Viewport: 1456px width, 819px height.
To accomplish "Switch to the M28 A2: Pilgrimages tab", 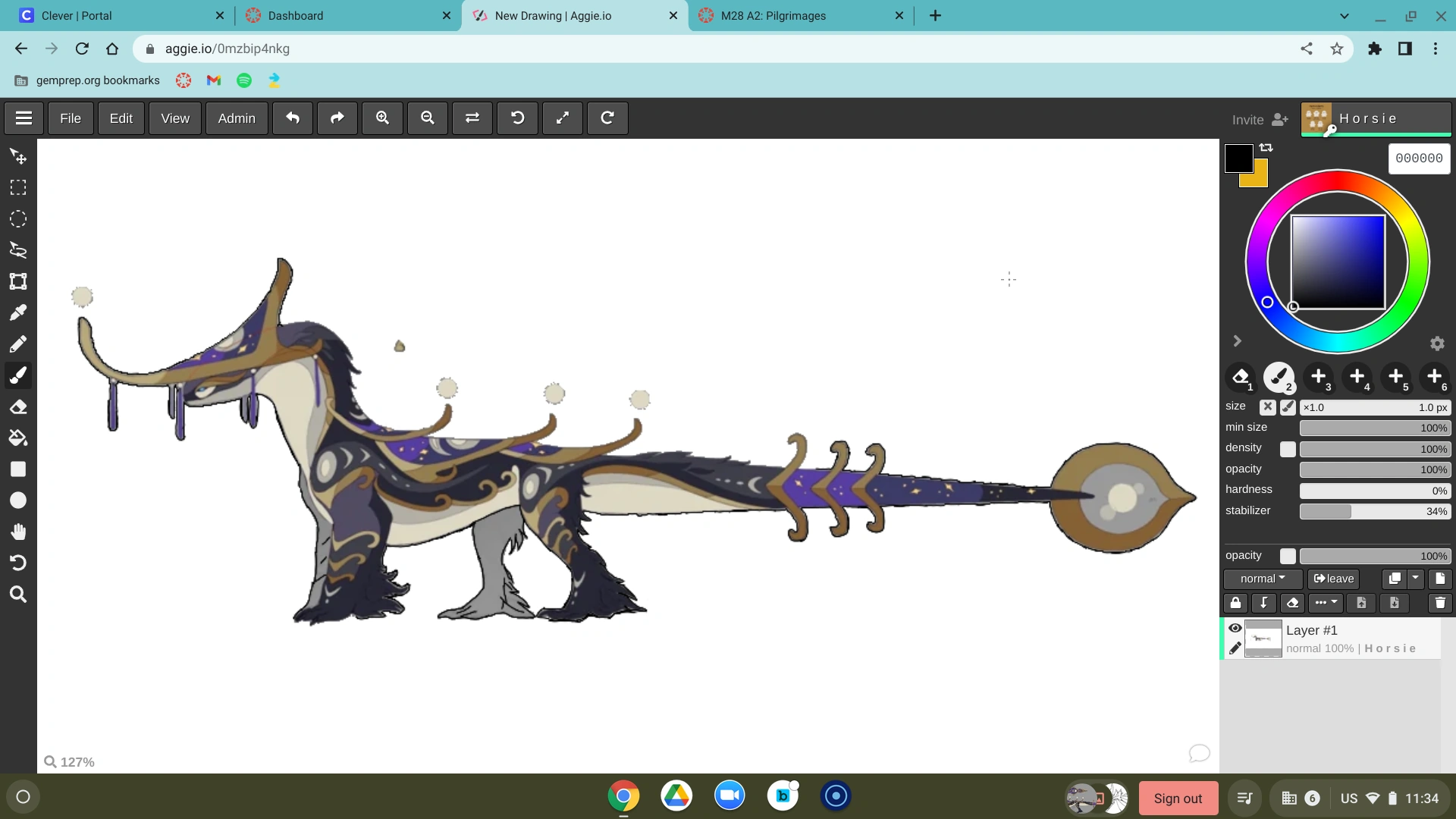I will [x=773, y=15].
